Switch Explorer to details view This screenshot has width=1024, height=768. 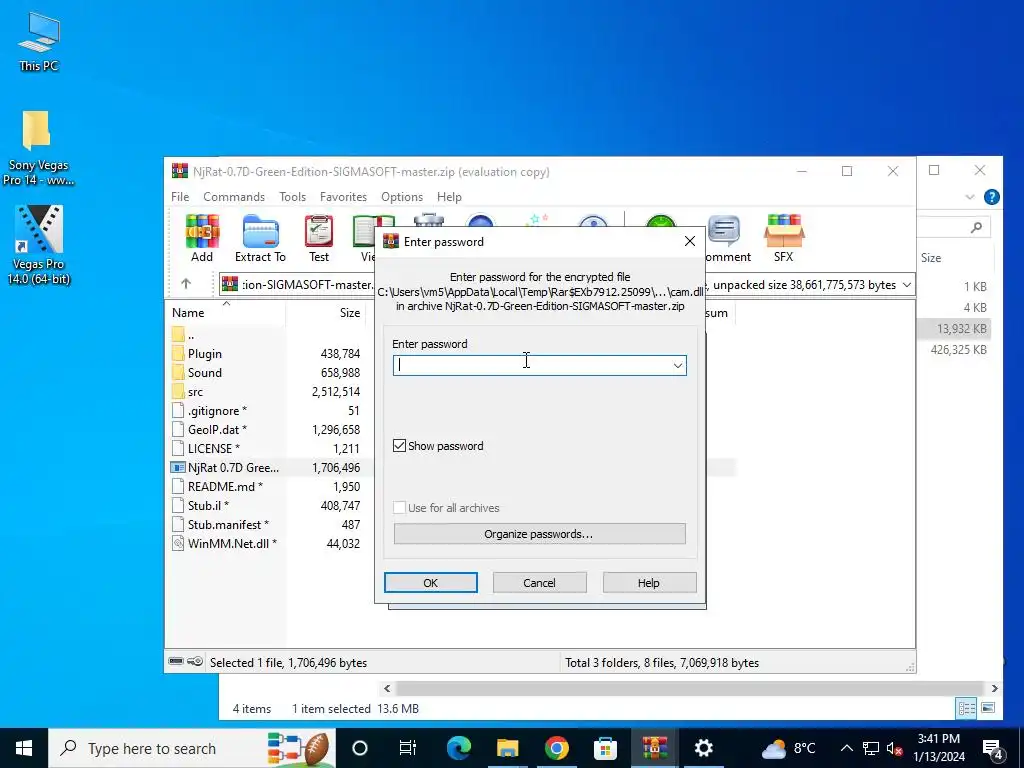click(x=967, y=708)
